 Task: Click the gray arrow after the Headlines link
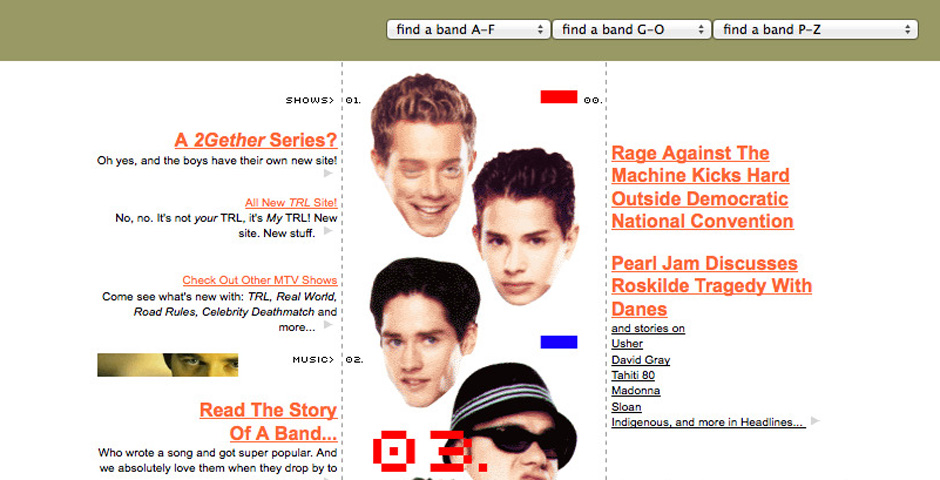815,421
